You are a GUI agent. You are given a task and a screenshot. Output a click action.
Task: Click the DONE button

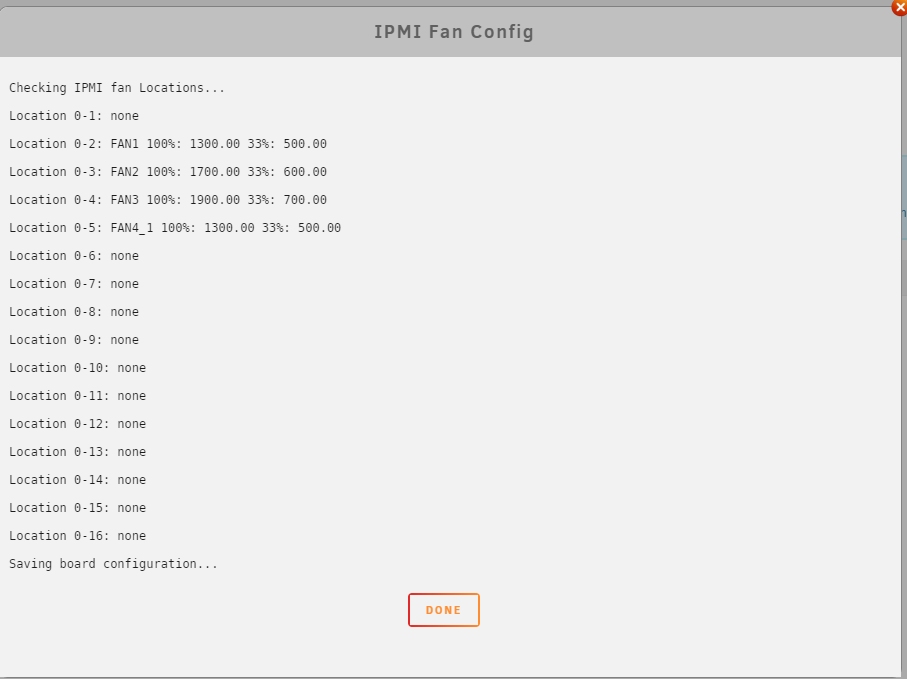[444, 610]
